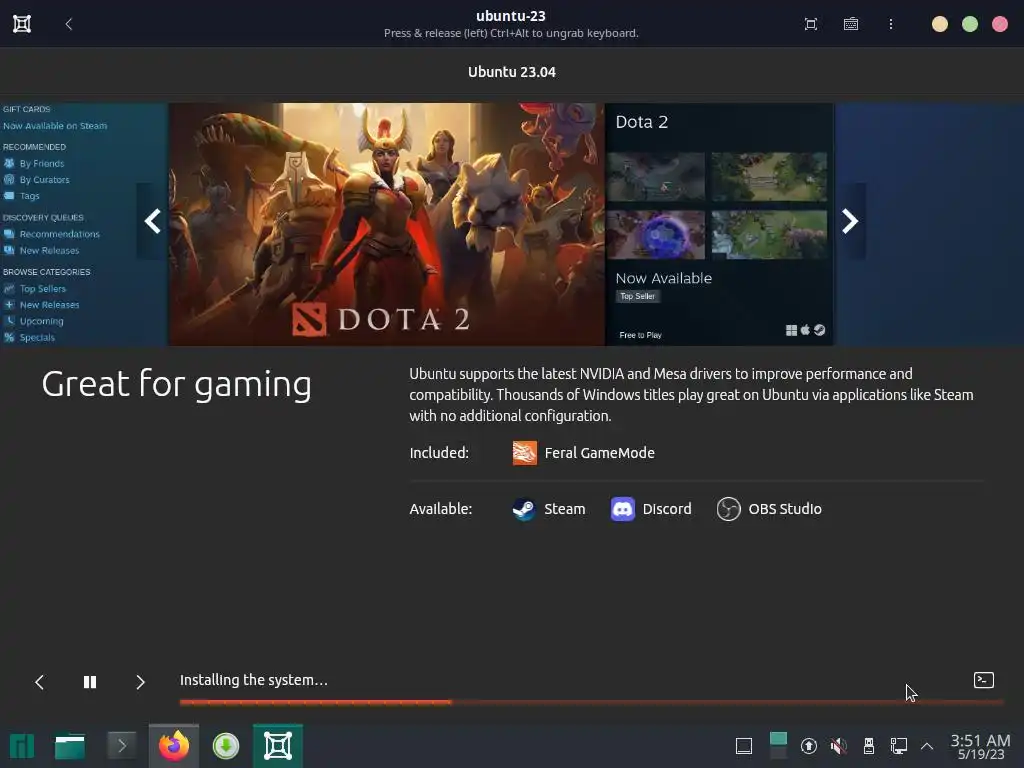Click the Feral GameMode icon

(524, 453)
